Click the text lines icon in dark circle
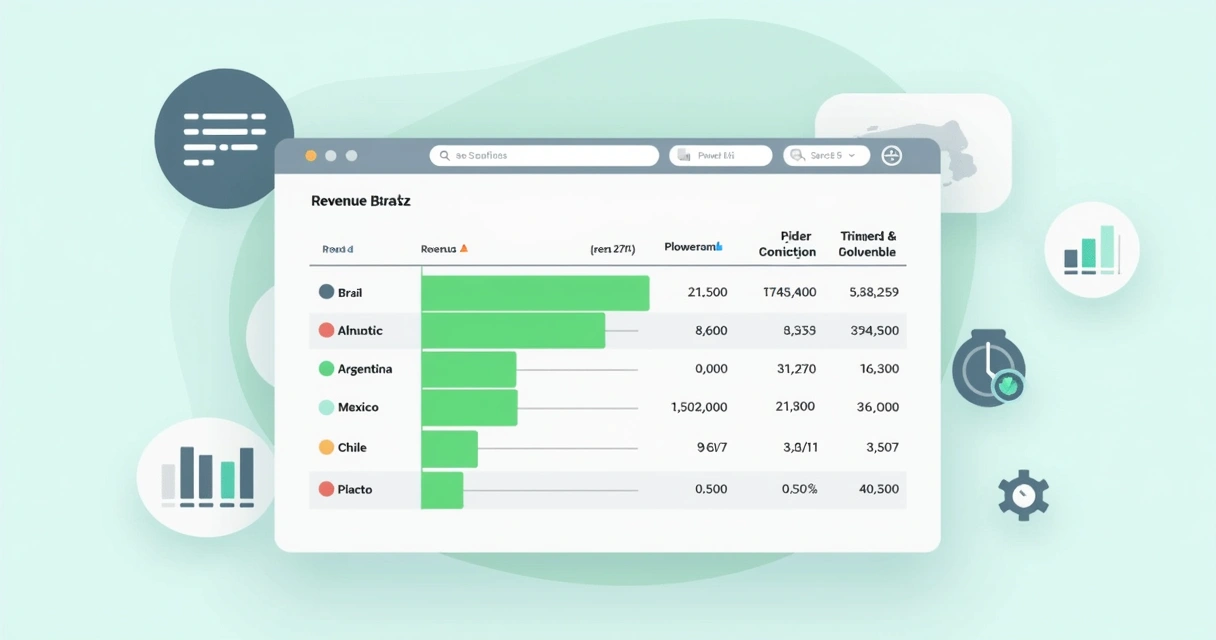The width and height of the screenshot is (1216, 640). pyautogui.click(x=224, y=138)
